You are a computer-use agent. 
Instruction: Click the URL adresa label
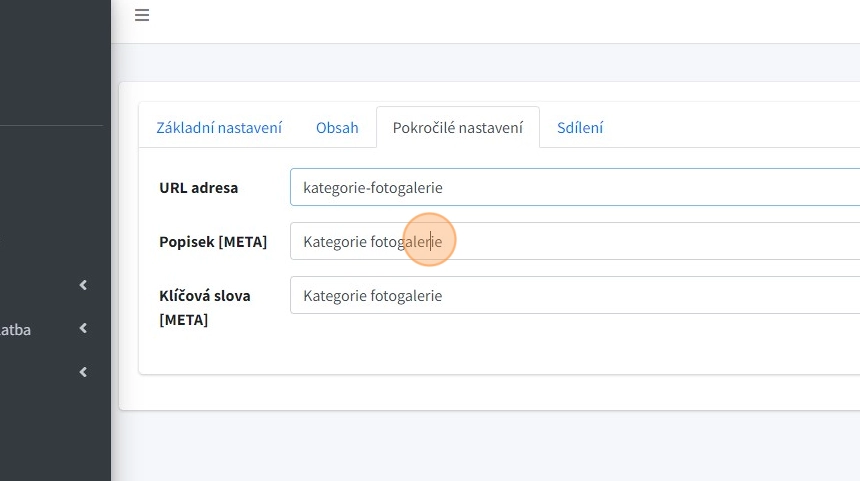click(x=198, y=187)
